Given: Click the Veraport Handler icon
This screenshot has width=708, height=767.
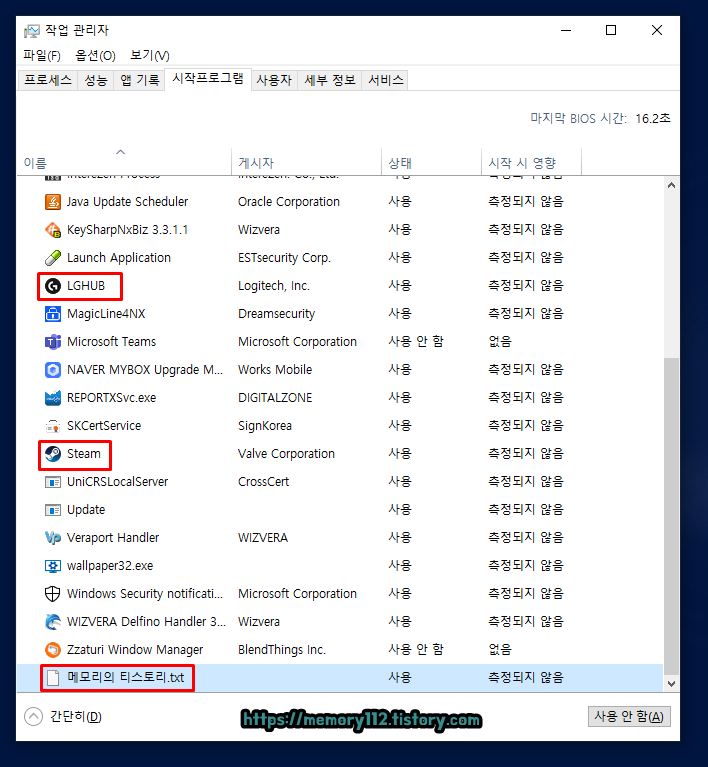Looking at the screenshot, I should [53, 538].
